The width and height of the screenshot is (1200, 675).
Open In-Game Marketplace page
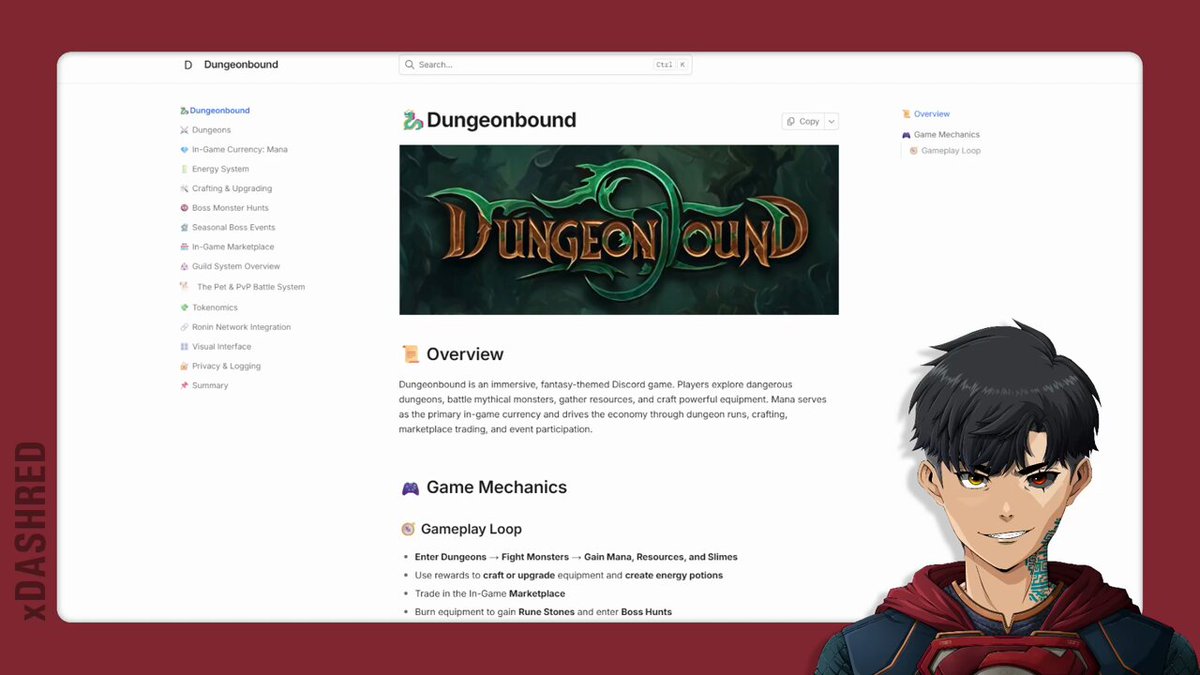point(233,247)
